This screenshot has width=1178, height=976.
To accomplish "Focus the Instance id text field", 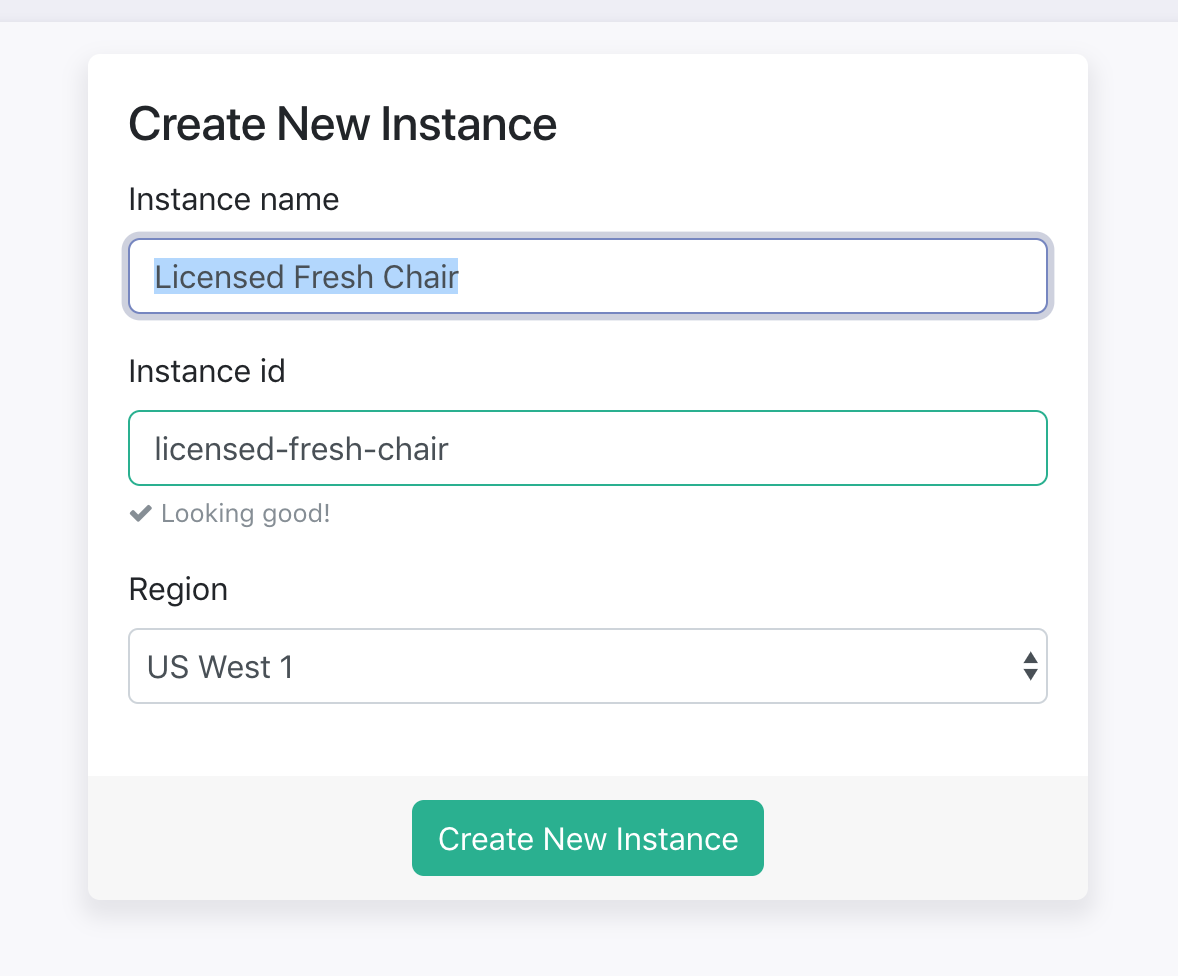I will point(587,448).
